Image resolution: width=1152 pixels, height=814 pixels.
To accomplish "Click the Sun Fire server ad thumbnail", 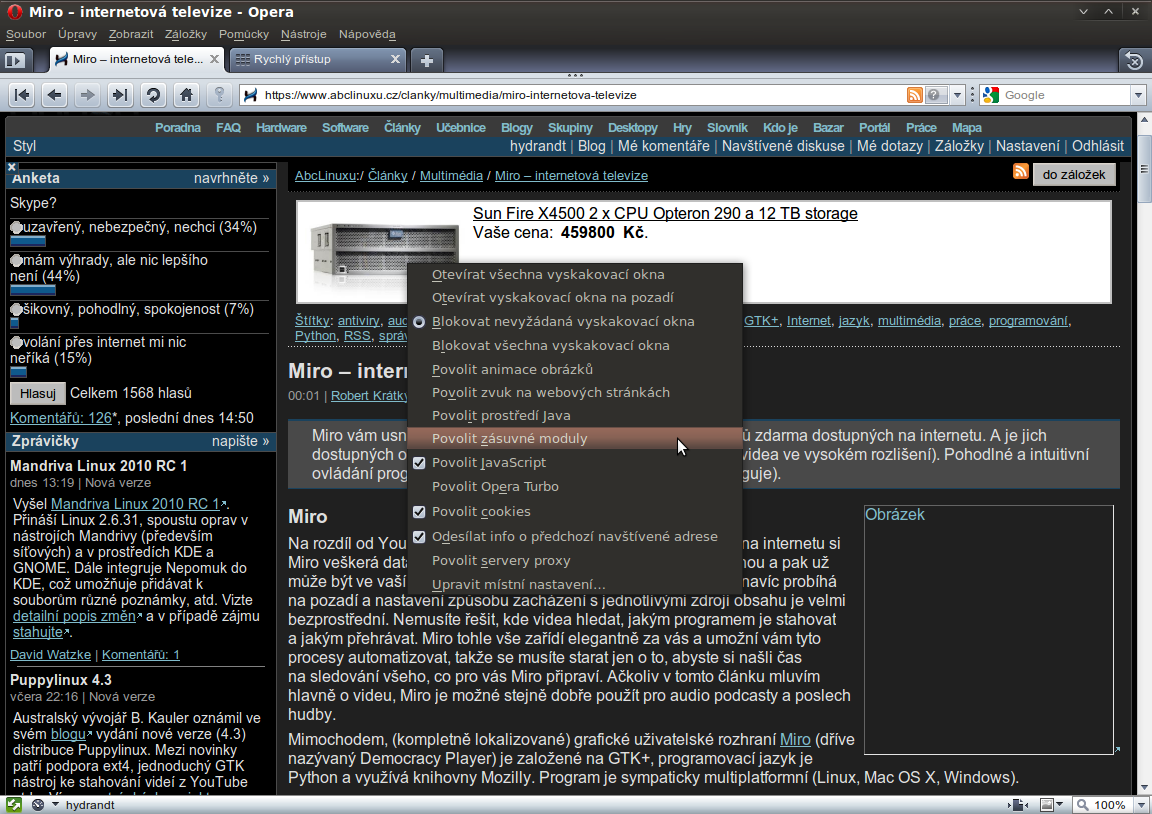I will click(x=384, y=253).
